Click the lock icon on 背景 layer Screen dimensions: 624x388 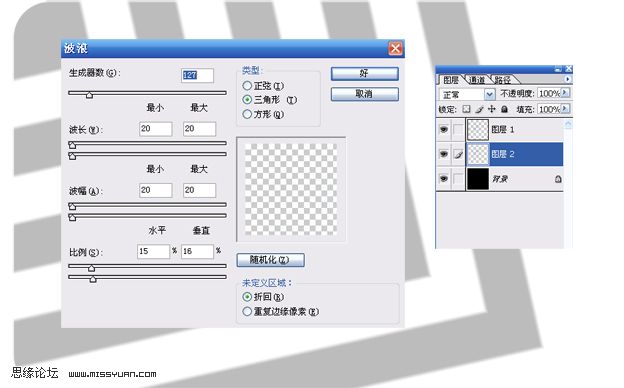click(558, 179)
